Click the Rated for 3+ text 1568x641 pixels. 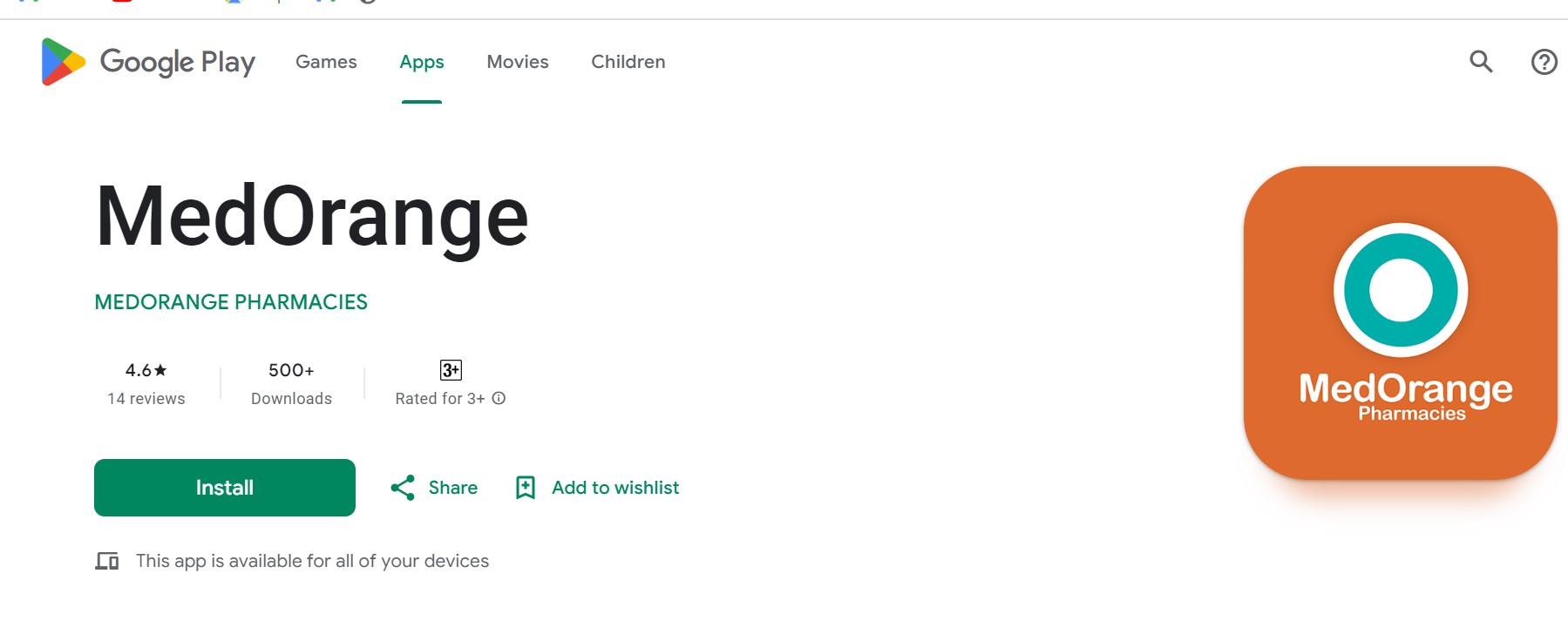pyautogui.click(x=440, y=399)
